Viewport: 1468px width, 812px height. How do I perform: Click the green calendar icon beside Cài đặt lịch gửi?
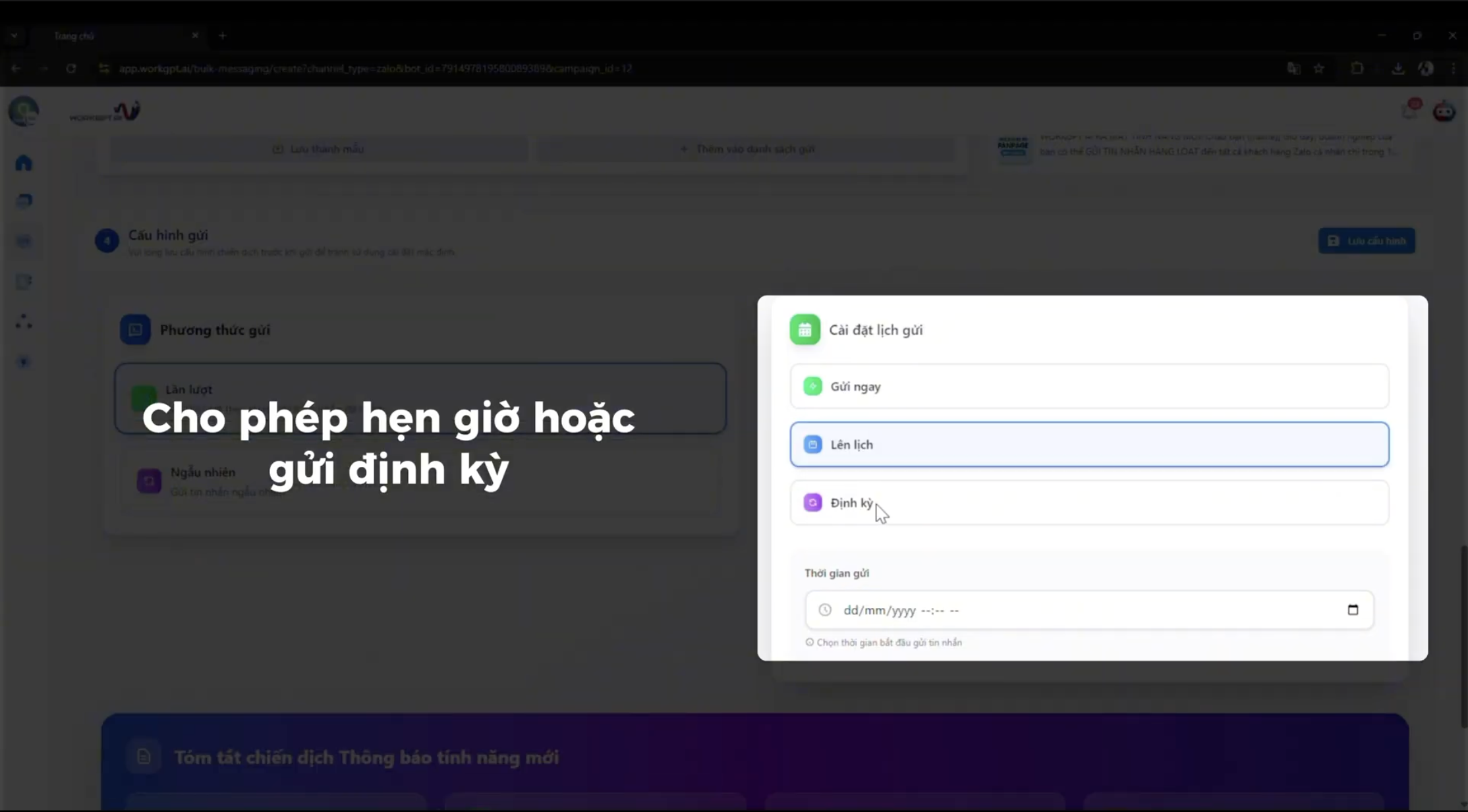[805, 330]
